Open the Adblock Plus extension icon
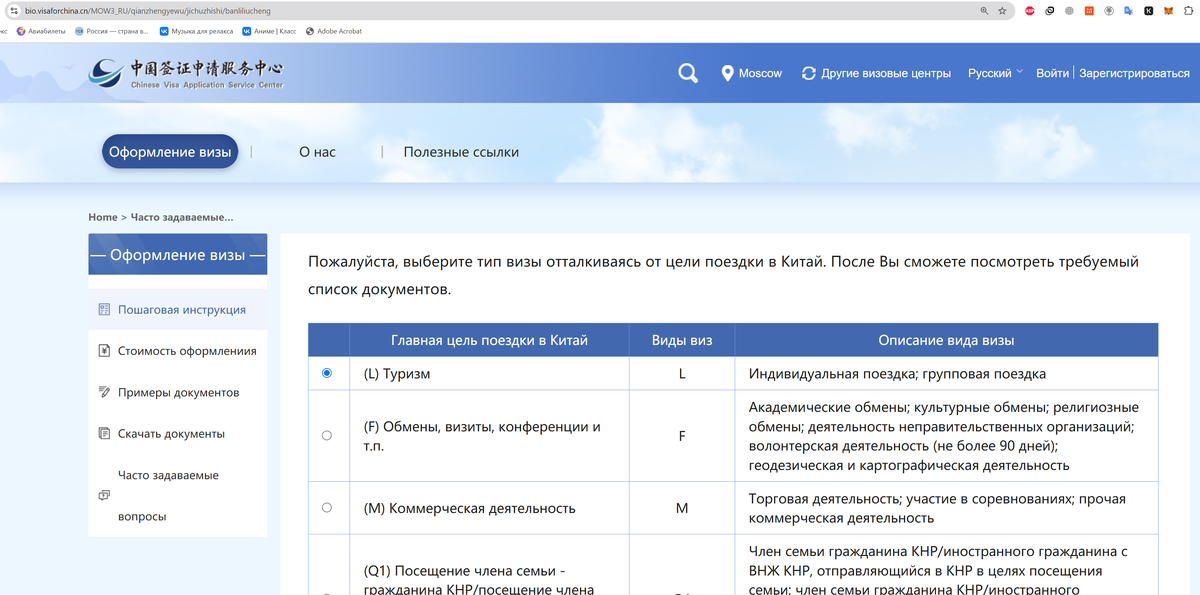 [x=1030, y=11]
